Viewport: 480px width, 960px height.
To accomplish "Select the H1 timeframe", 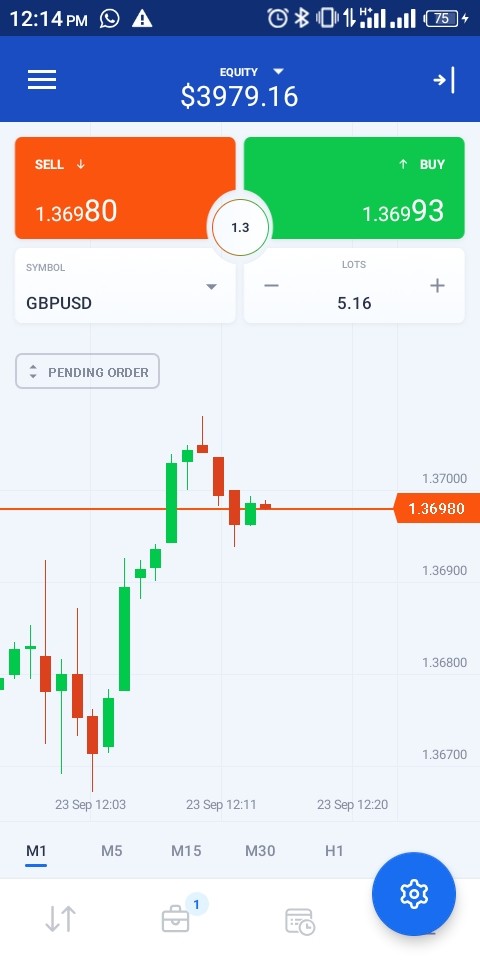I will (334, 850).
